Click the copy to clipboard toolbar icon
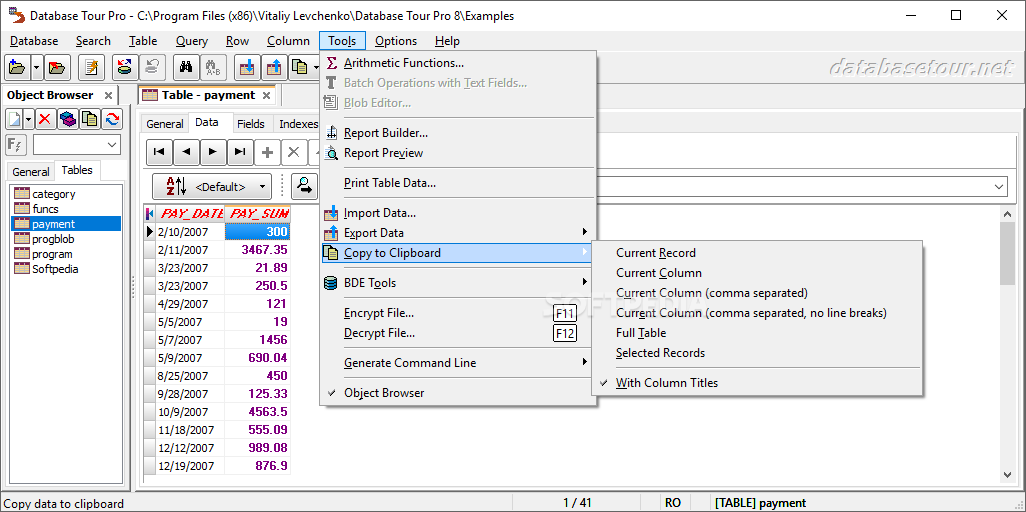 (300, 67)
